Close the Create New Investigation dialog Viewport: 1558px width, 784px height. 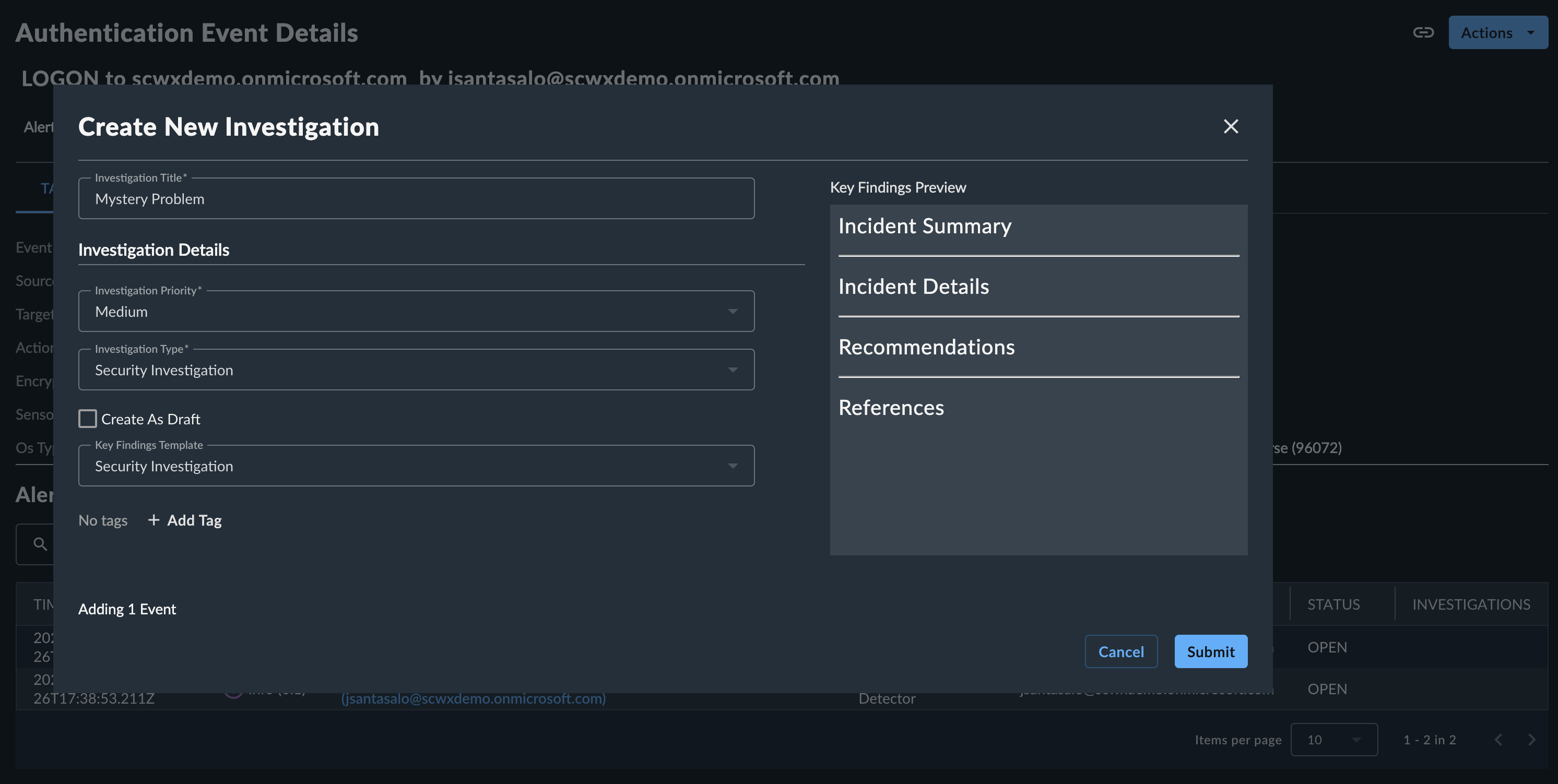pyautogui.click(x=1231, y=126)
